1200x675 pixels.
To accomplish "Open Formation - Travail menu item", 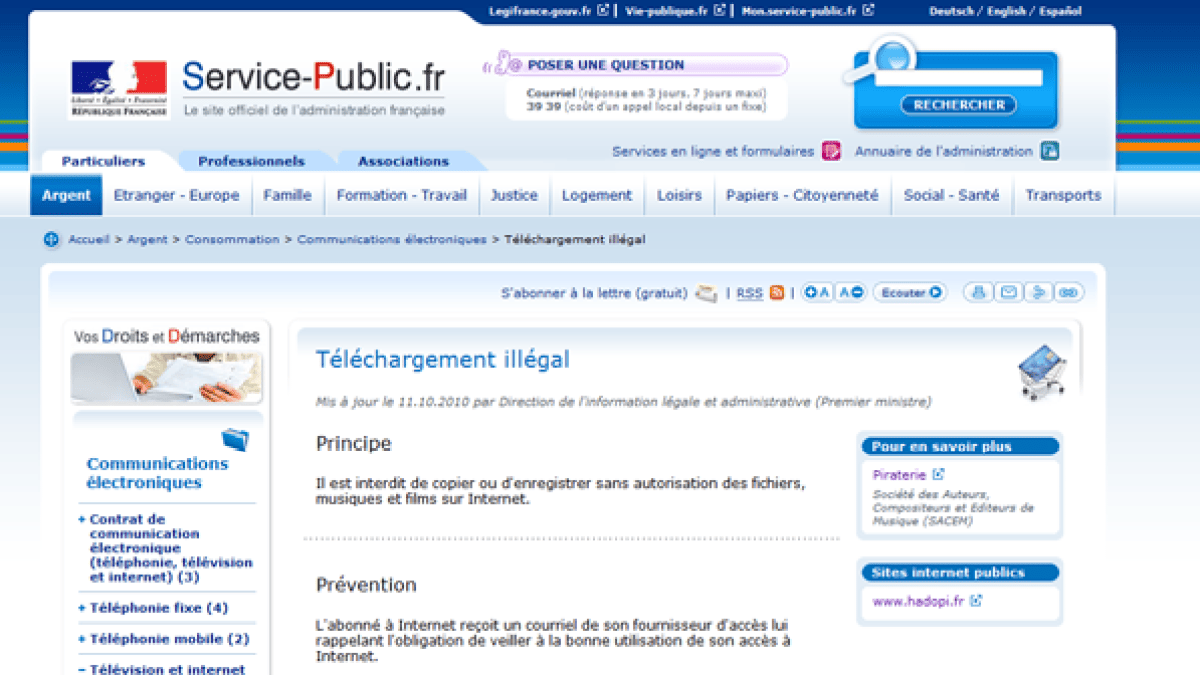I will pos(402,195).
